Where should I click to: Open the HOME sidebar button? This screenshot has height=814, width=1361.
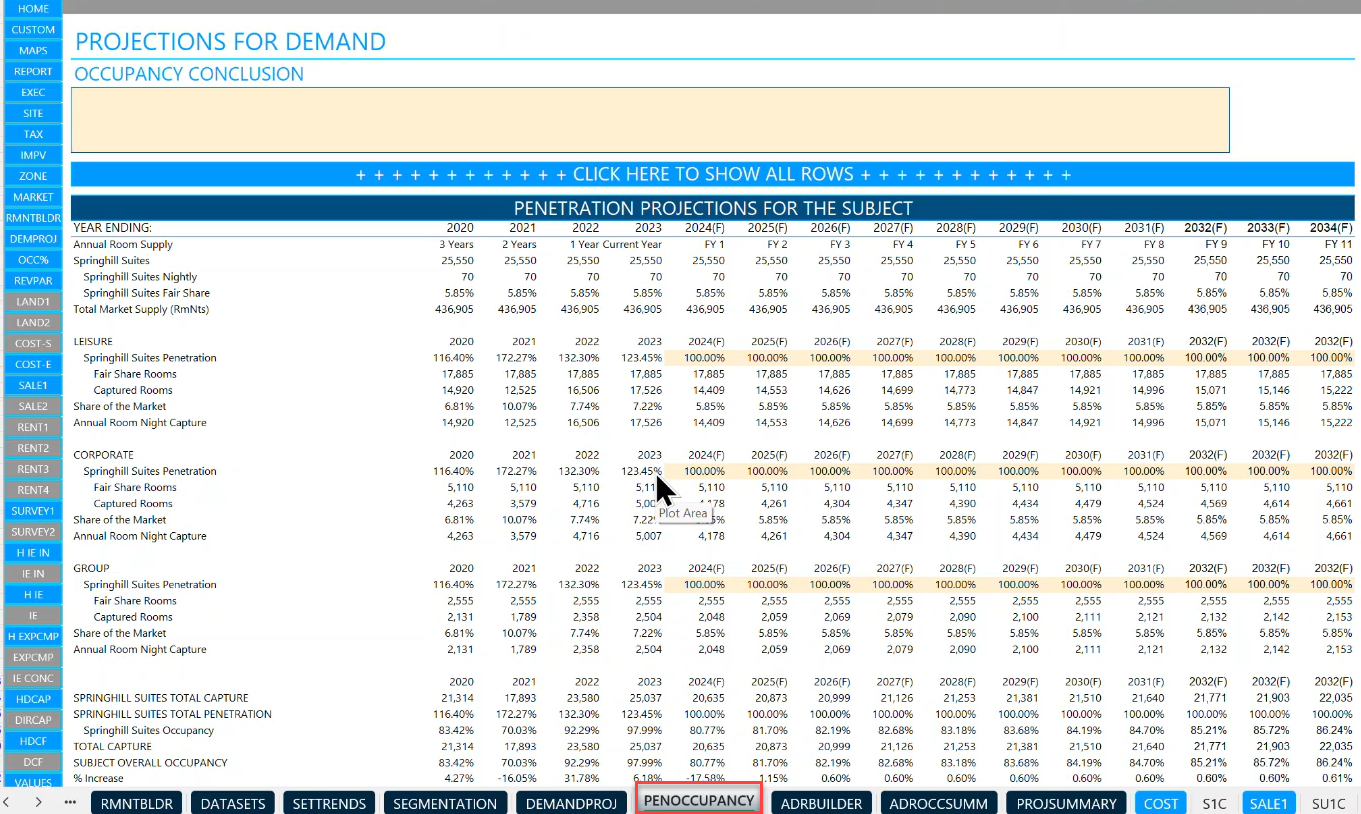pyautogui.click(x=33, y=8)
